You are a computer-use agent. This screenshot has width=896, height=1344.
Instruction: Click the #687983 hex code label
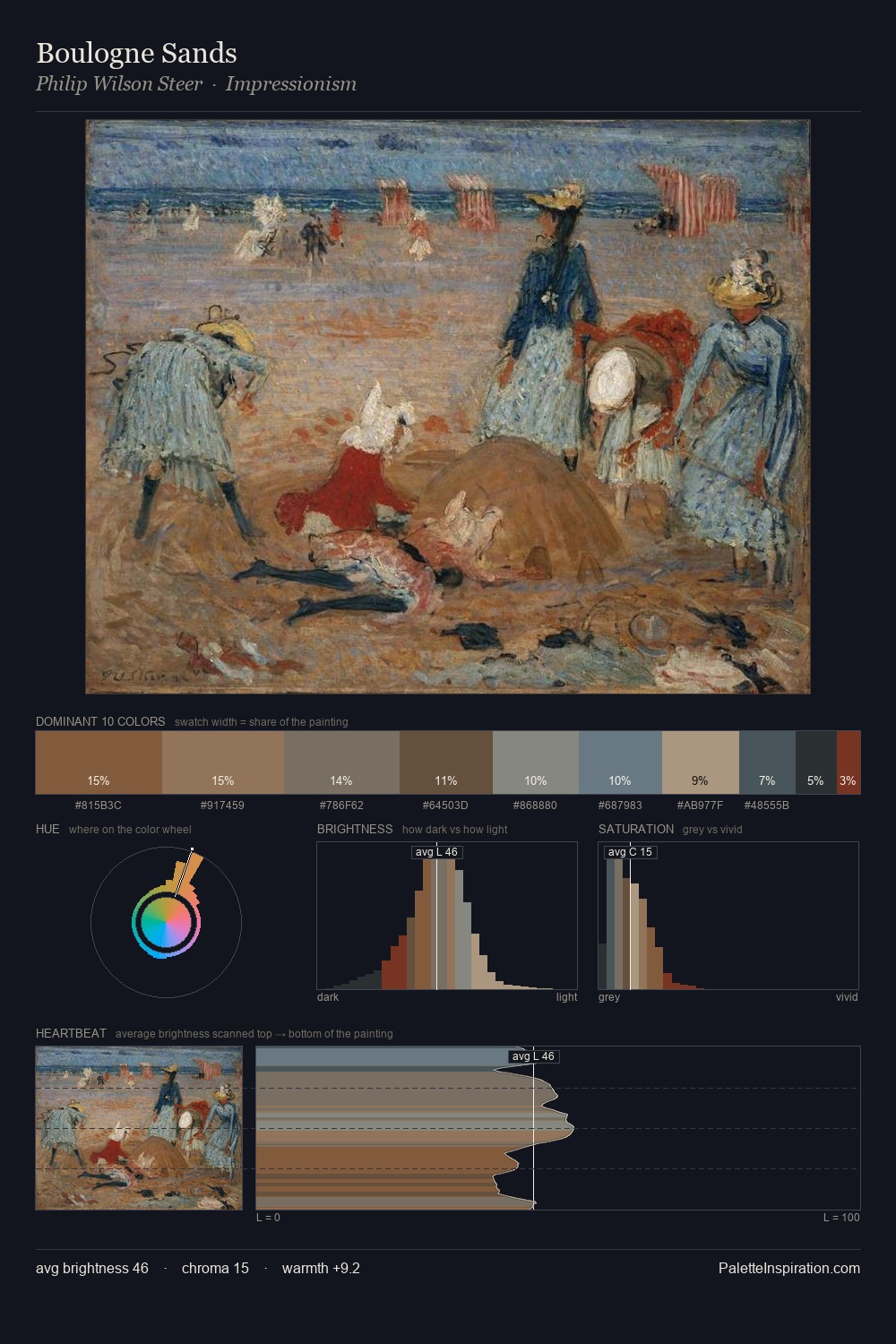coord(620,806)
